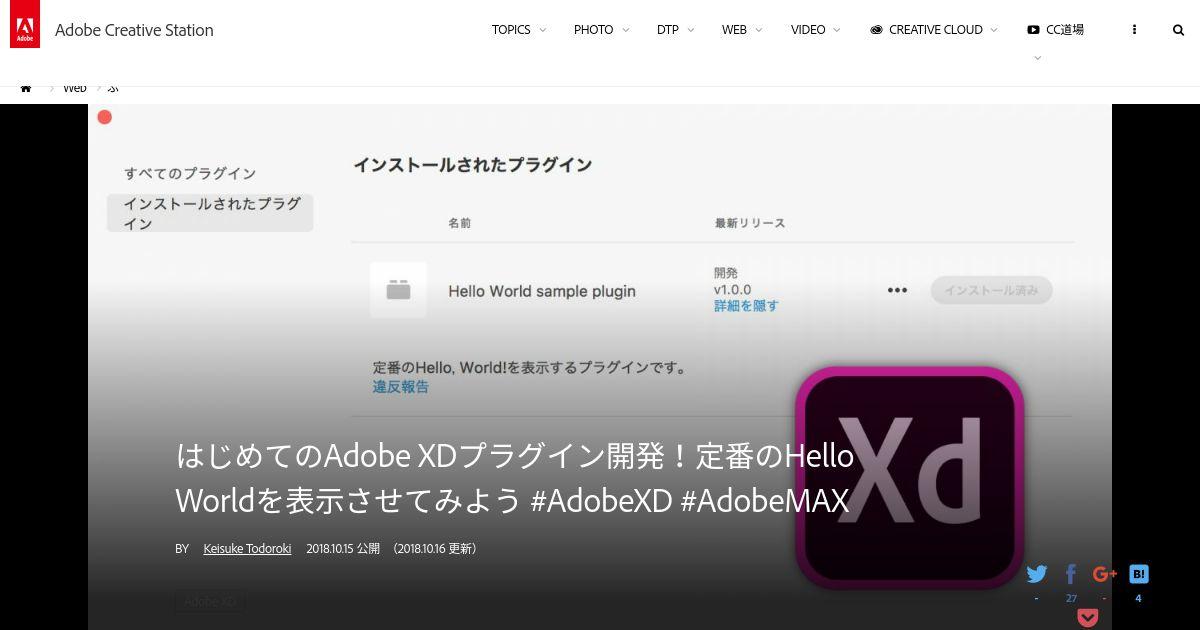
Task: Click the Creative Cloud logo icon
Action: [x=876, y=30]
